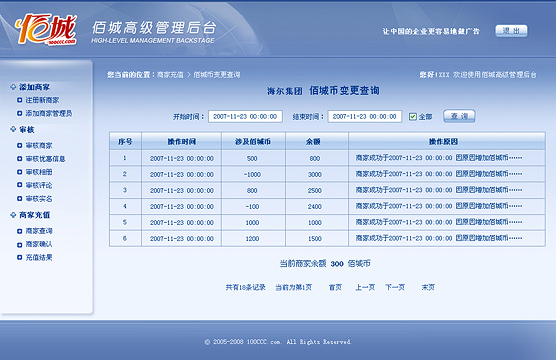This screenshot has width=556, height=360.
Task: Click the 共有18条记录 record count text
Action: pos(245,287)
